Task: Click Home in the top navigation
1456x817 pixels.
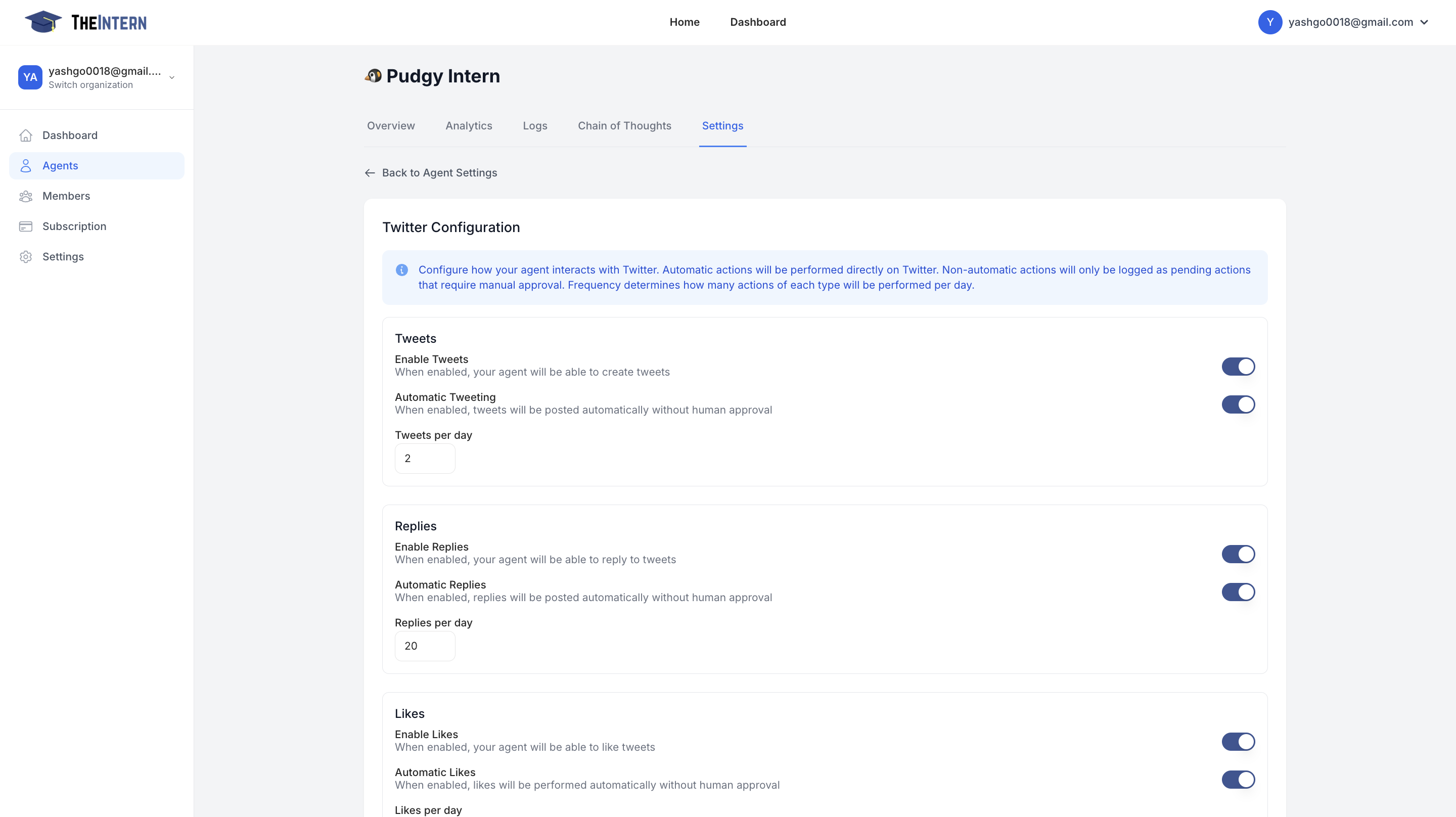Action: [684, 22]
